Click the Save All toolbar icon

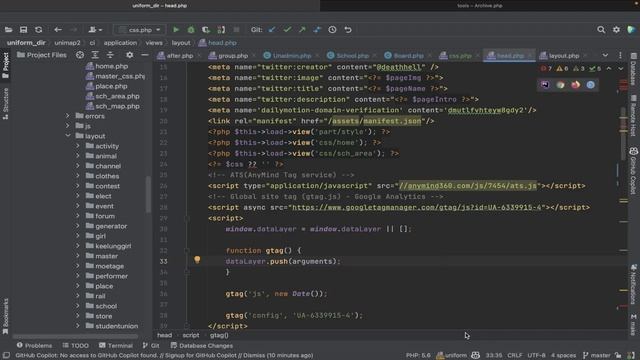tap(23, 30)
